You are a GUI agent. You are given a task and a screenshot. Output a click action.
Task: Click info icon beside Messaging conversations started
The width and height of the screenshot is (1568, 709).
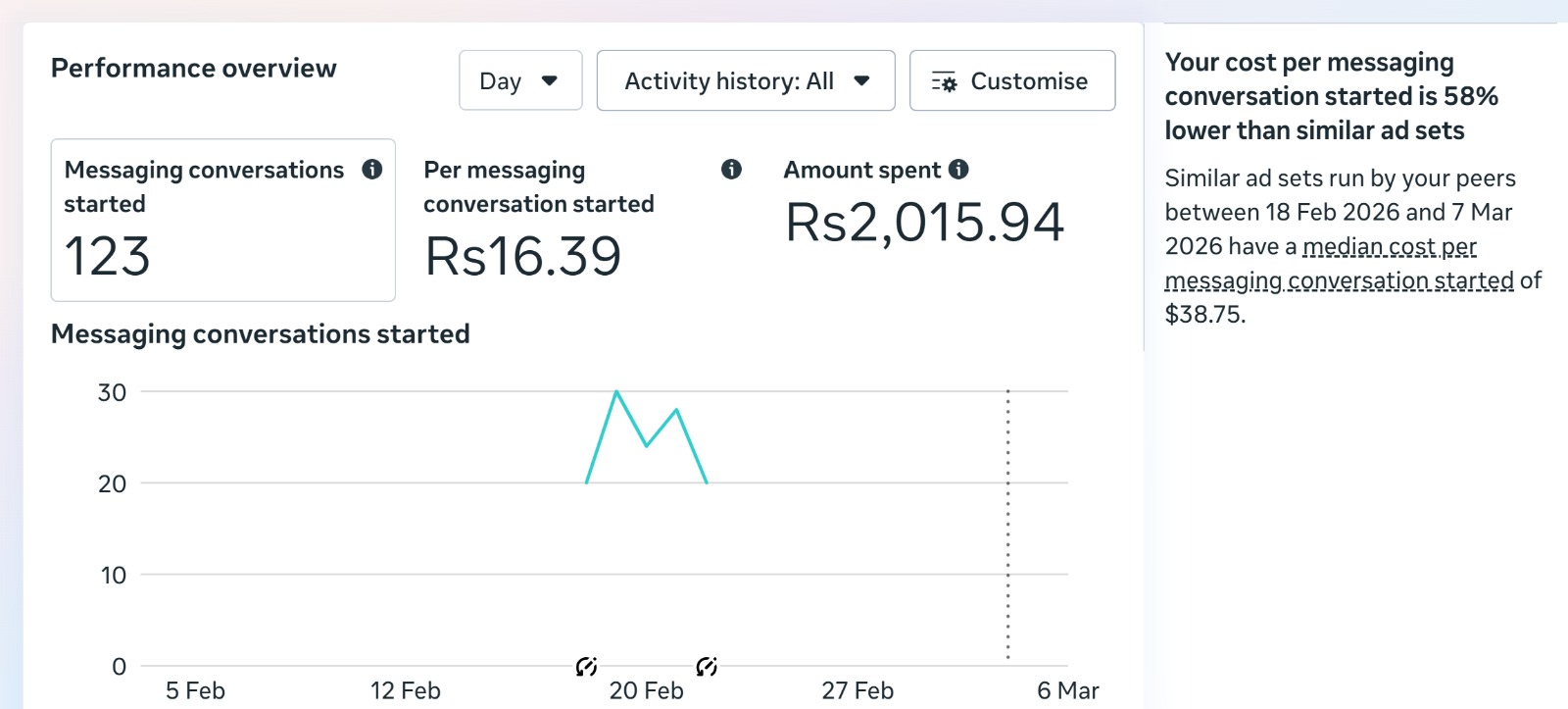point(372,170)
